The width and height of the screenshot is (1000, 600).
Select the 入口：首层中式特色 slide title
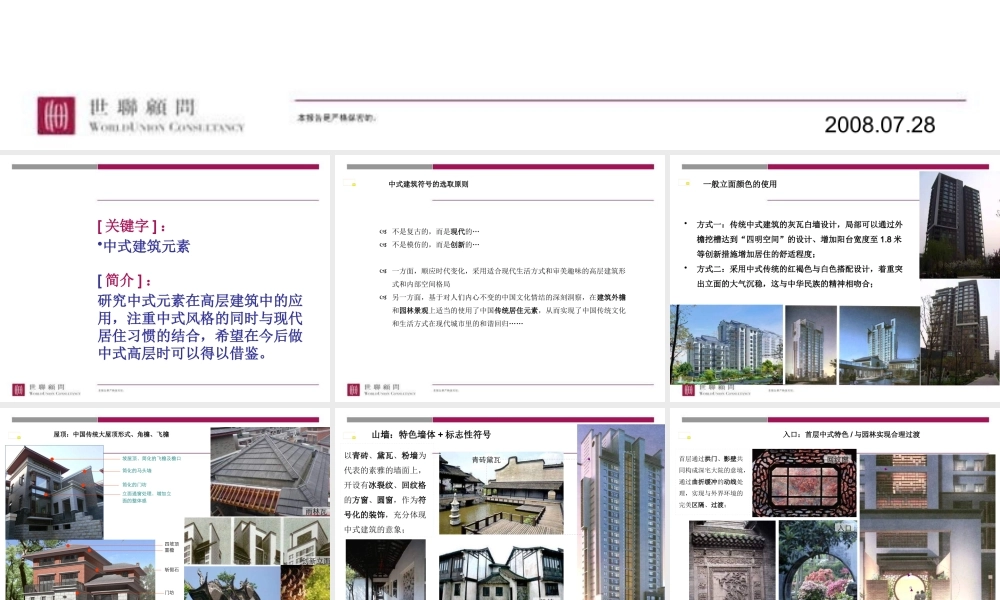point(851,434)
